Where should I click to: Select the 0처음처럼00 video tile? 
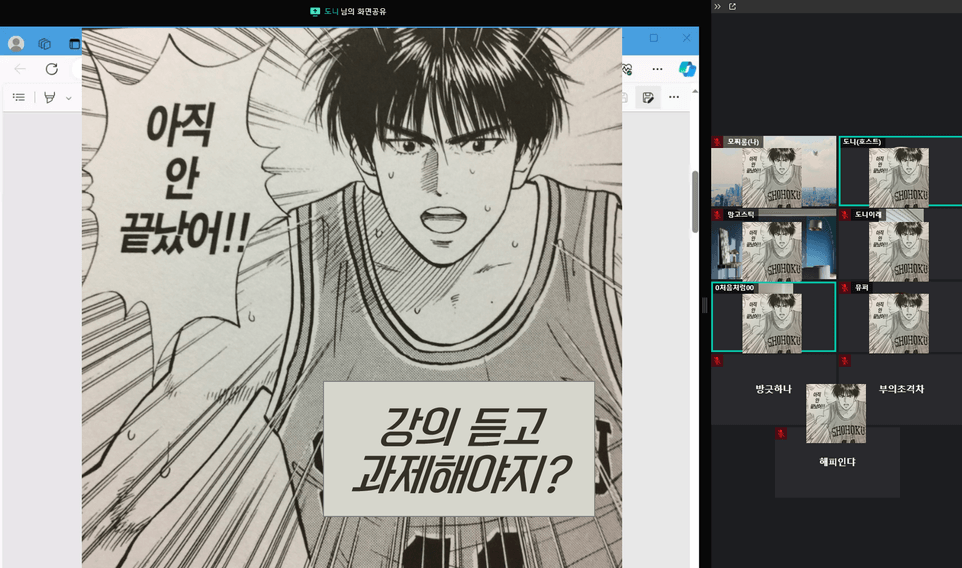(773, 317)
